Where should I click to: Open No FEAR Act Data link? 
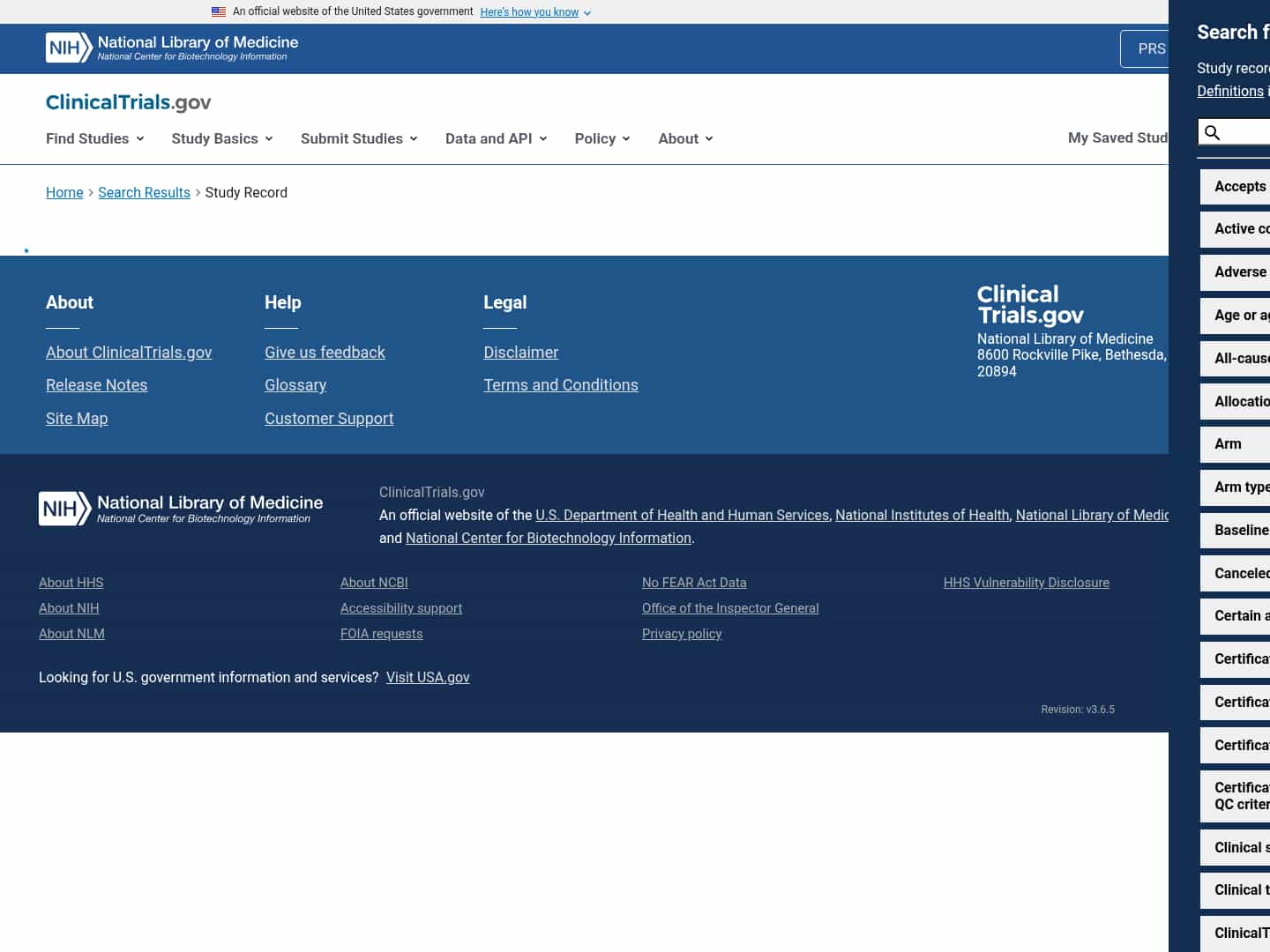click(x=694, y=583)
